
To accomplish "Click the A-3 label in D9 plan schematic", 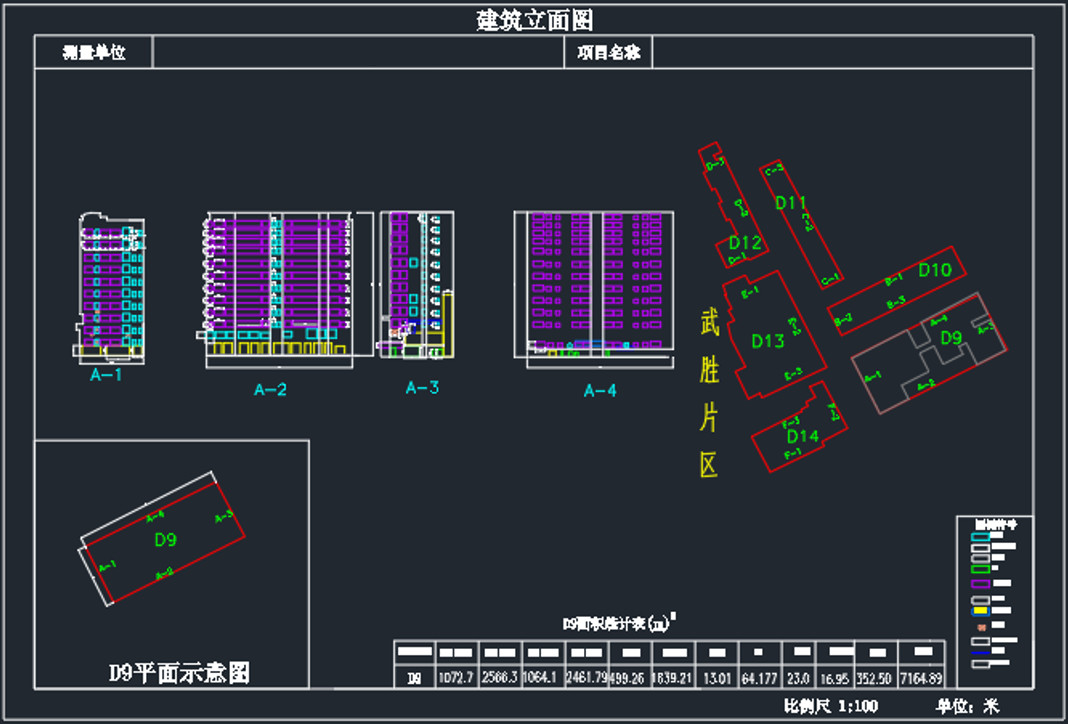I will click(x=224, y=517).
